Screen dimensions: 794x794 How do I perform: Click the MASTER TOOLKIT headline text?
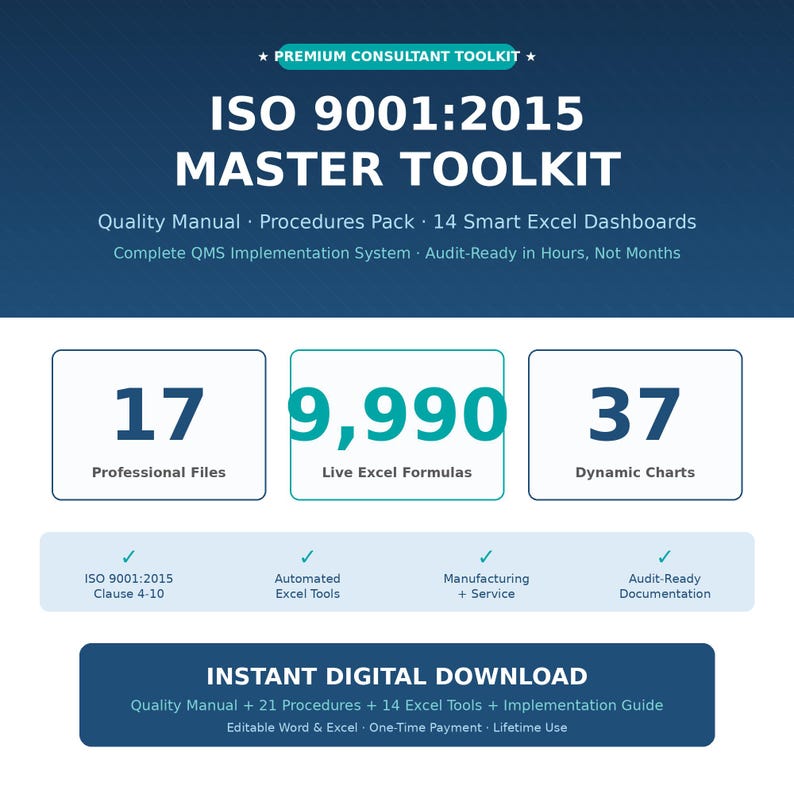(x=398, y=169)
